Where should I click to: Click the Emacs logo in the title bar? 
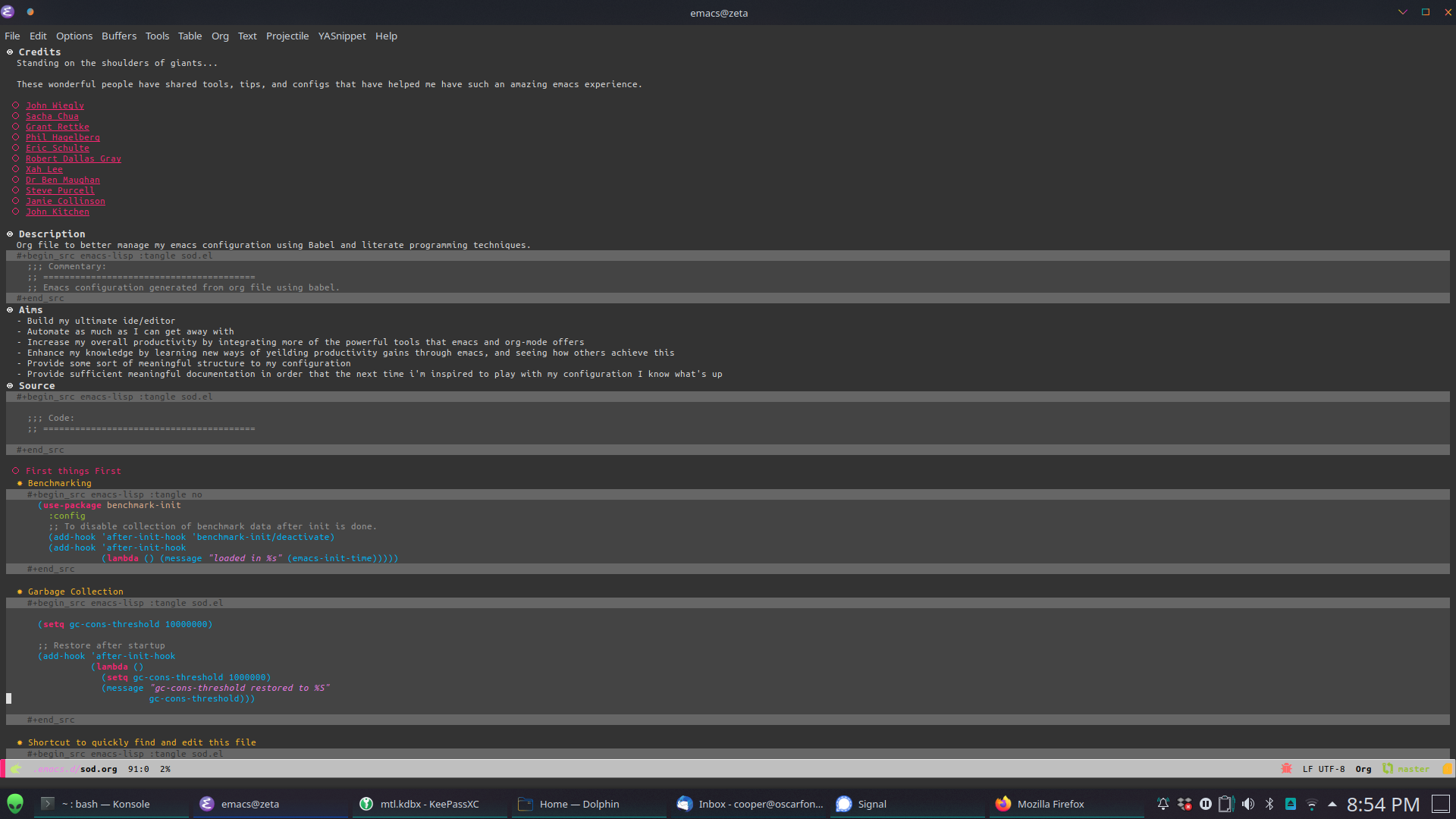(x=8, y=12)
